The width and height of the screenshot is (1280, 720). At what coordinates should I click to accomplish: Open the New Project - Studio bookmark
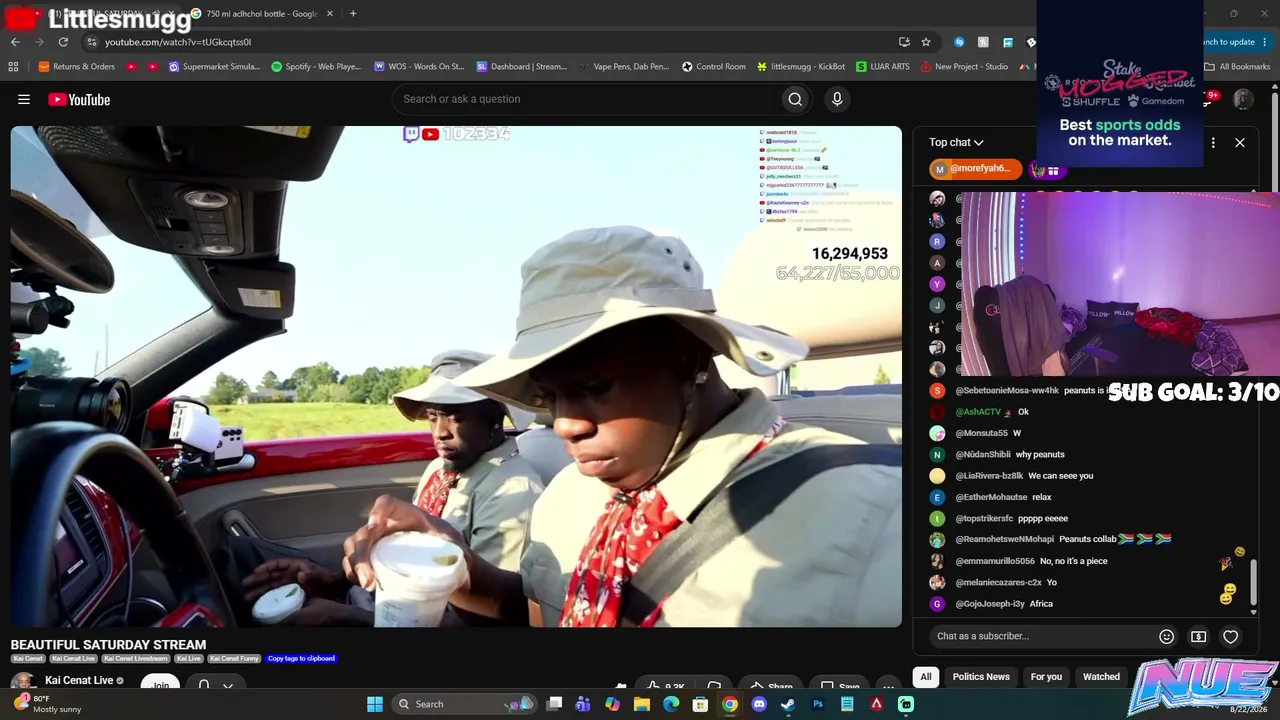965,67
